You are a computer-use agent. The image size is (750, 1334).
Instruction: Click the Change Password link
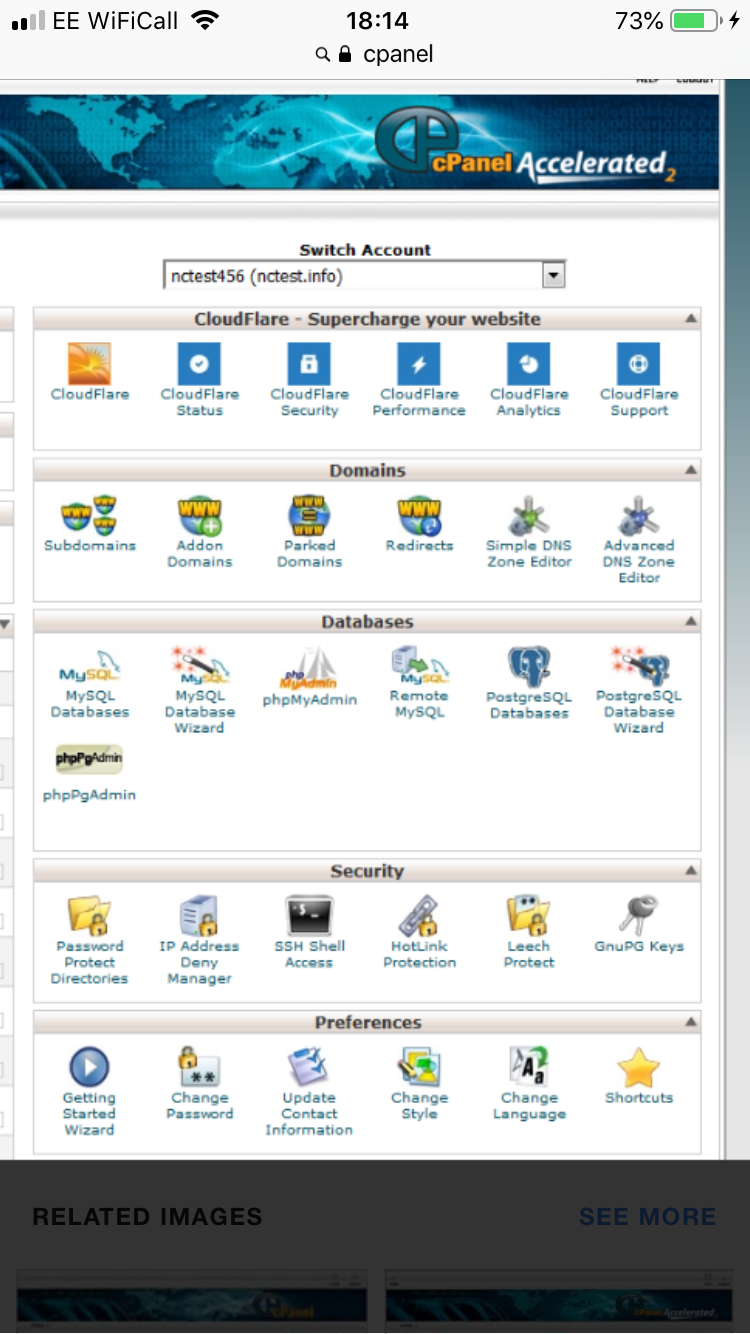click(199, 1105)
